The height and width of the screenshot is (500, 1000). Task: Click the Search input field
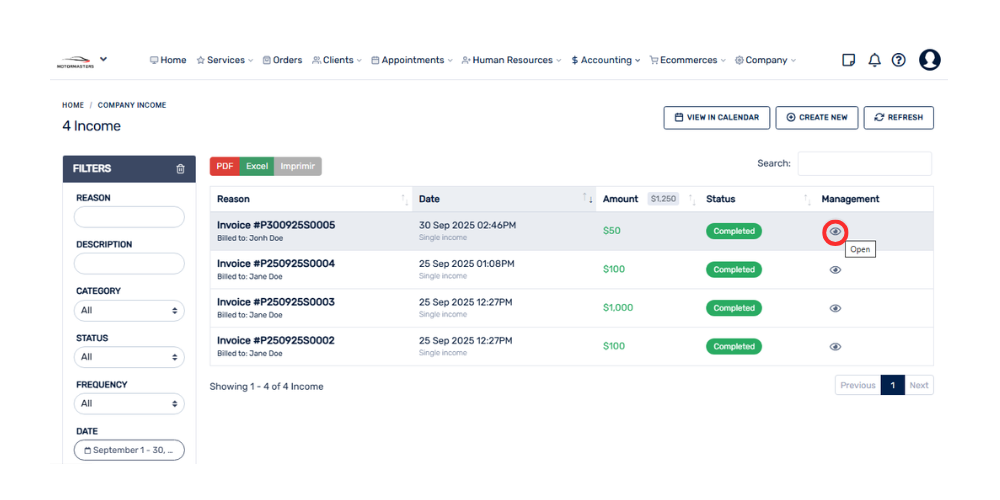click(x=864, y=164)
